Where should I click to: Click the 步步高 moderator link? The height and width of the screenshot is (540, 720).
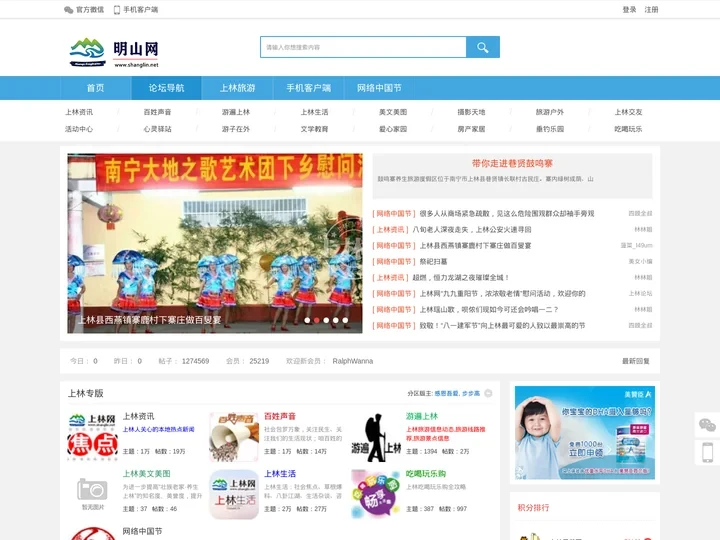(471, 394)
